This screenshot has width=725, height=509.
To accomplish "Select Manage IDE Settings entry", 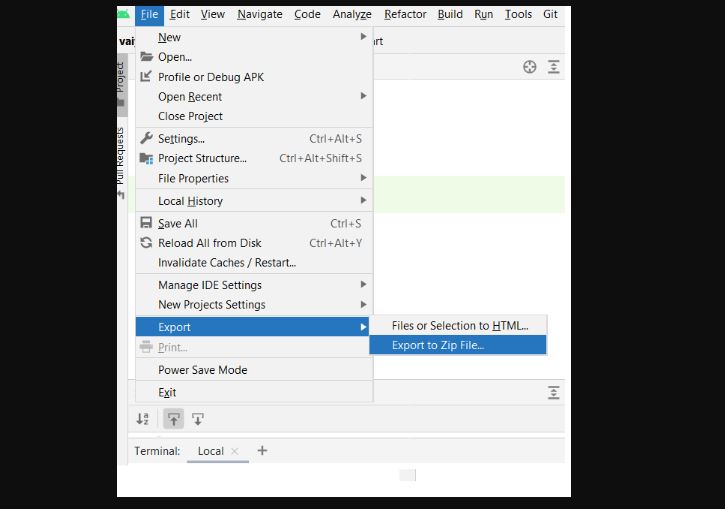I will click(x=254, y=285).
